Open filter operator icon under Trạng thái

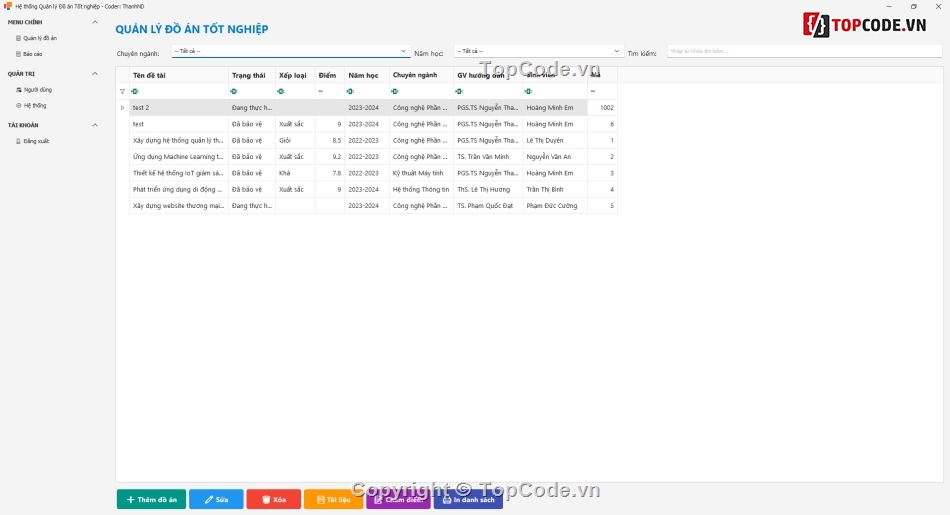pyautogui.click(x=234, y=91)
